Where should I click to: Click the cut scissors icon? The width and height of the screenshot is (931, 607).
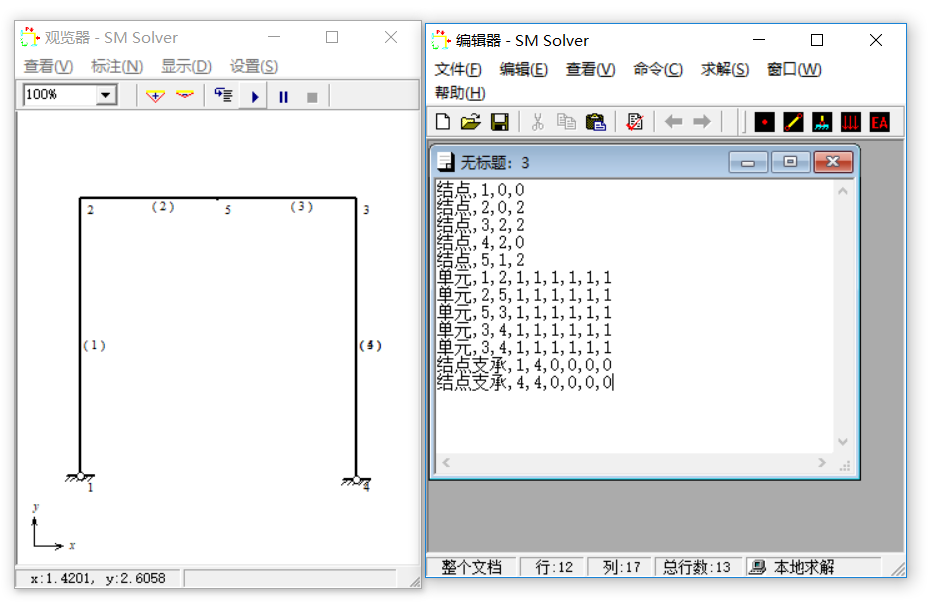tap(537, 122)
